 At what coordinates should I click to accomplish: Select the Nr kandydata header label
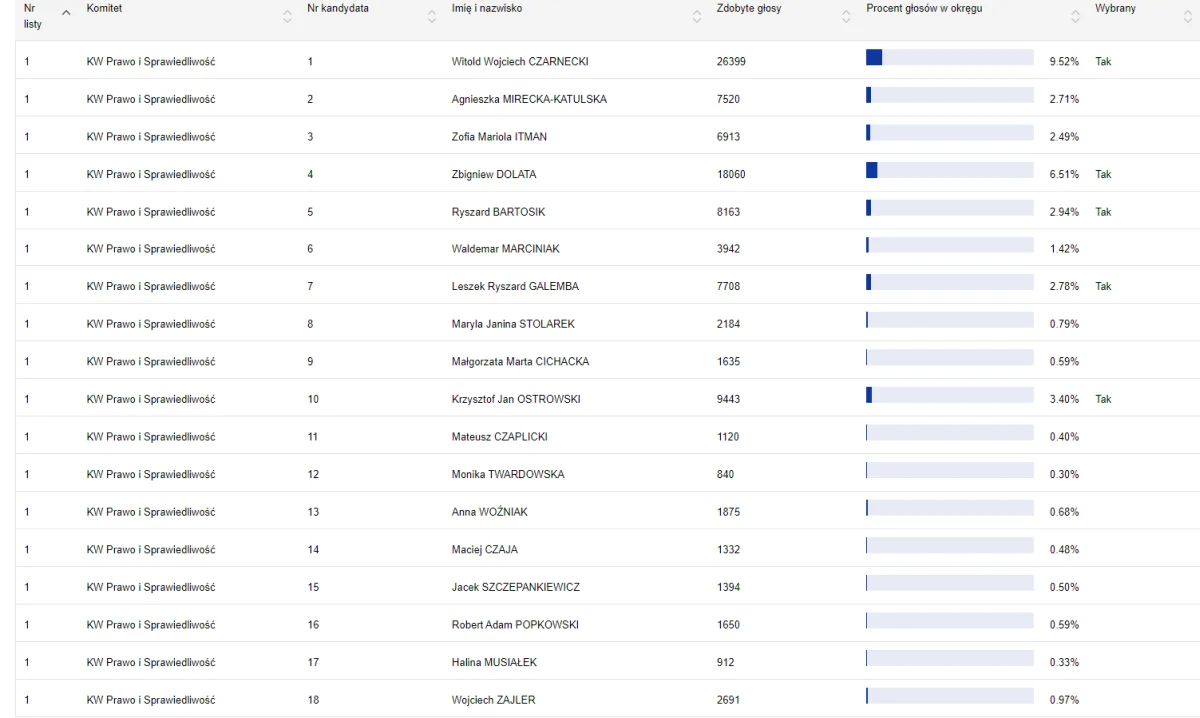pyautogui.click(x=338, y=9)
